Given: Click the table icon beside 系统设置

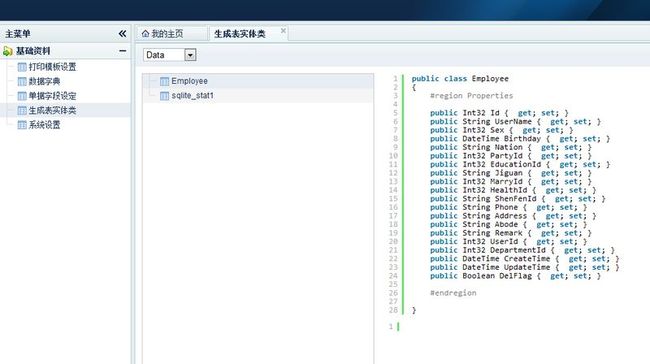Looking at the screenshot, I should point(22,125).
